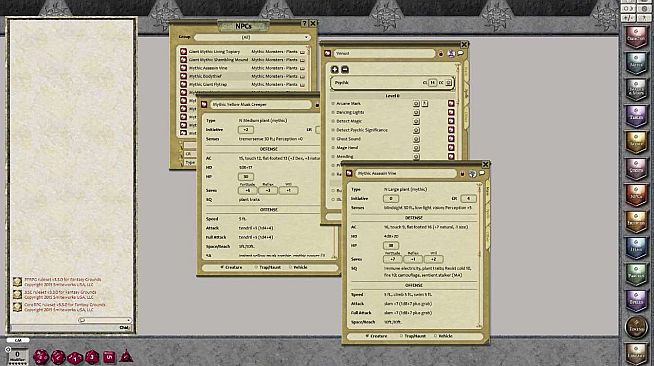Screen dimensions: 654x366
Task: Click the speech bubble icon in Vimad window
Action: (x=460, y=53)
